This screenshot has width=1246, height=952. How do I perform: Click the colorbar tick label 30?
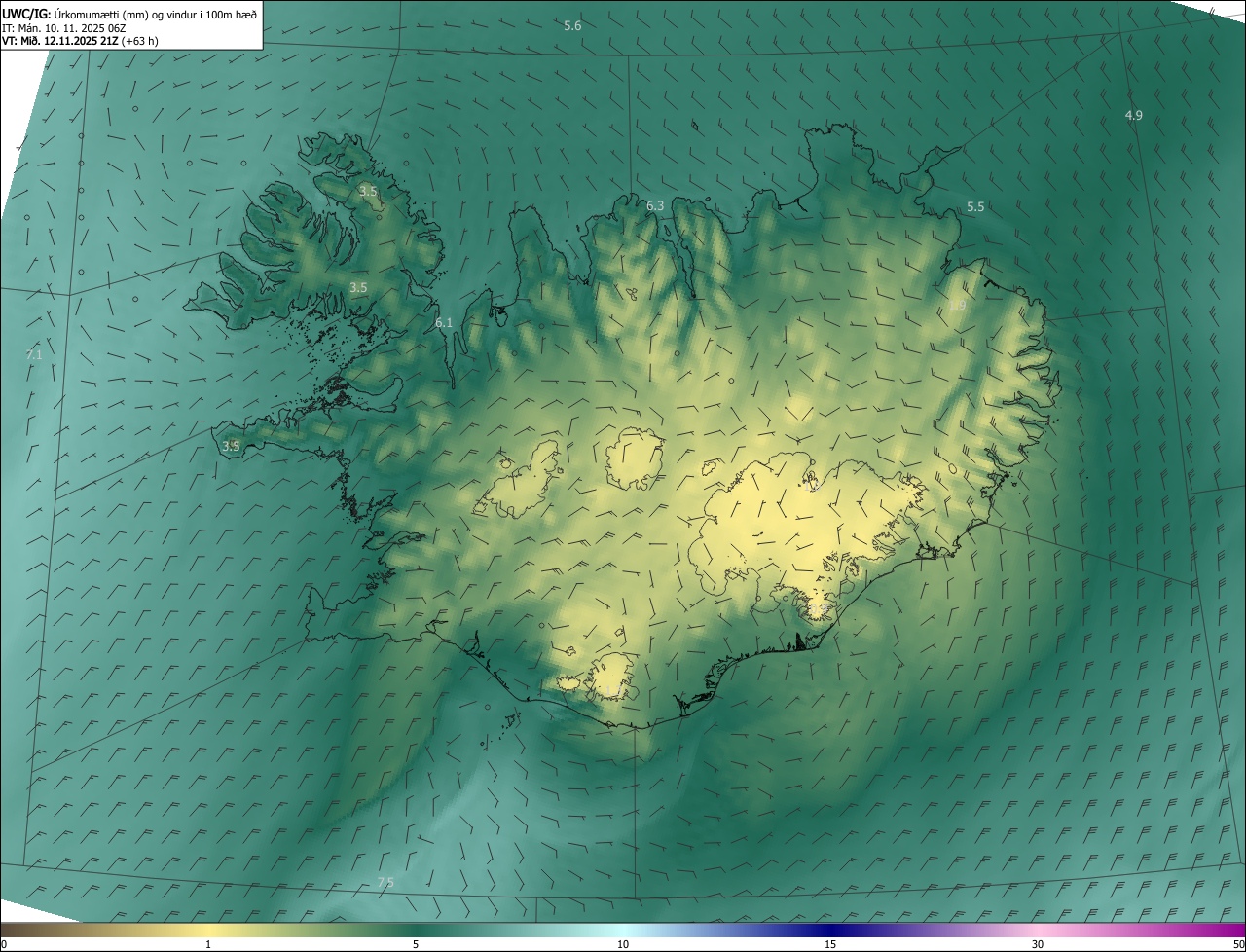click(1038, 944)
